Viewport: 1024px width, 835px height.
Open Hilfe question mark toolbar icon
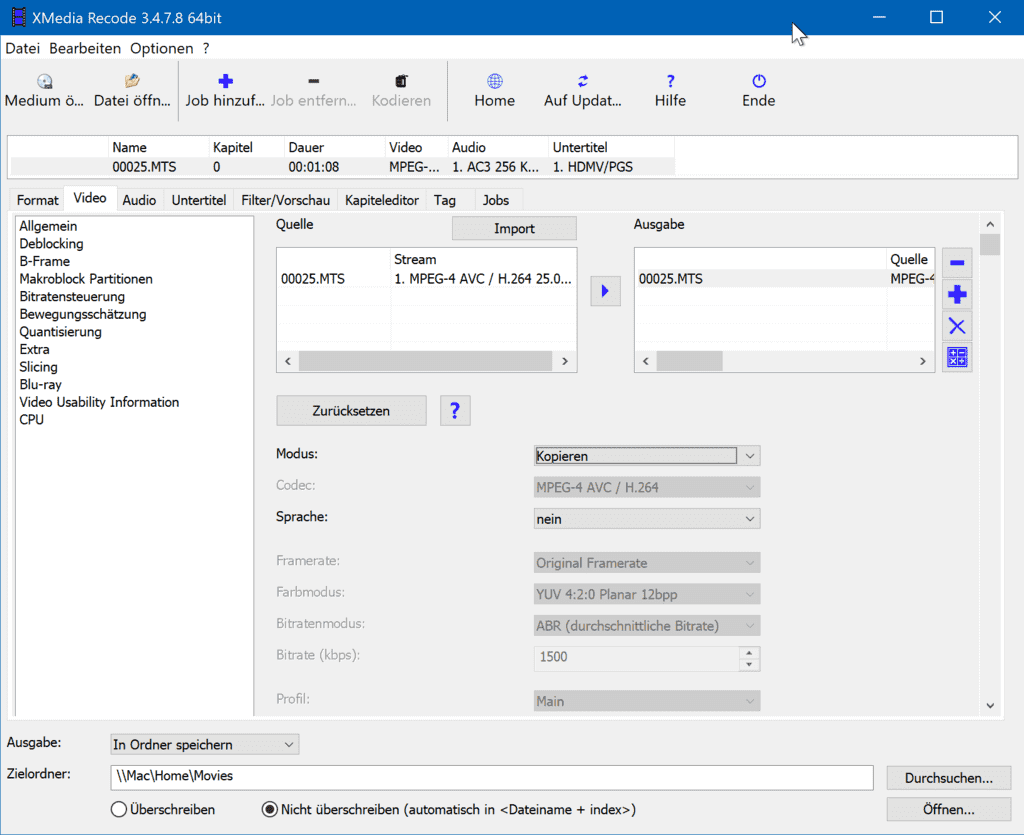pos(670,81)
